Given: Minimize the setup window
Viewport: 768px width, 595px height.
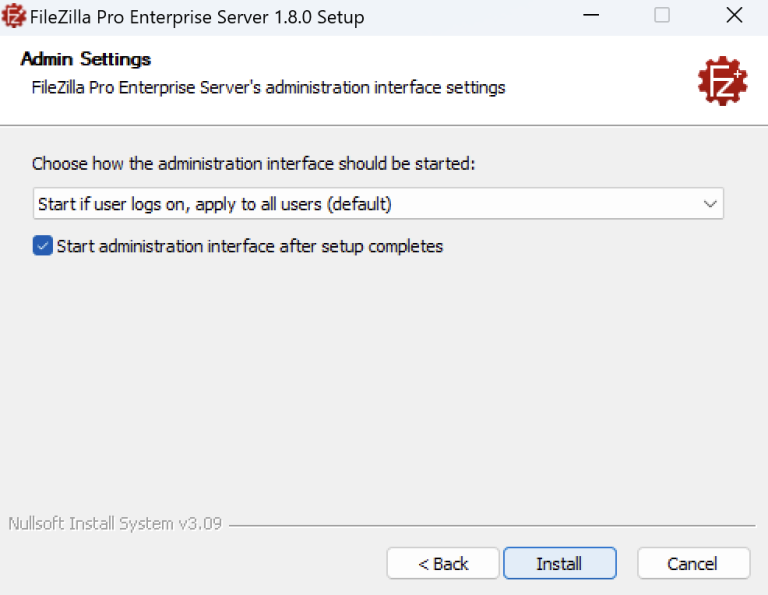Looking at the screenshot, I should [x=591, y=15].
